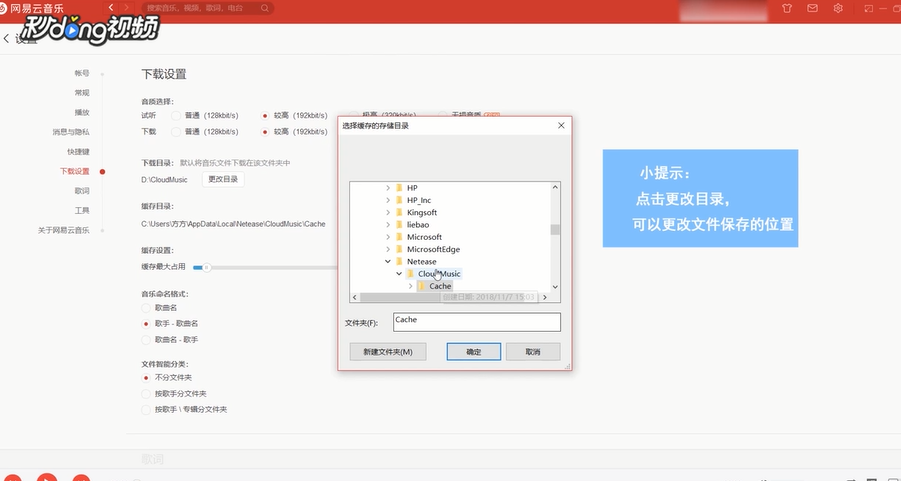Select 按歌手分文件夹 classification option
This screenshot has height=481, width=901.
click(x=146, y=394)
